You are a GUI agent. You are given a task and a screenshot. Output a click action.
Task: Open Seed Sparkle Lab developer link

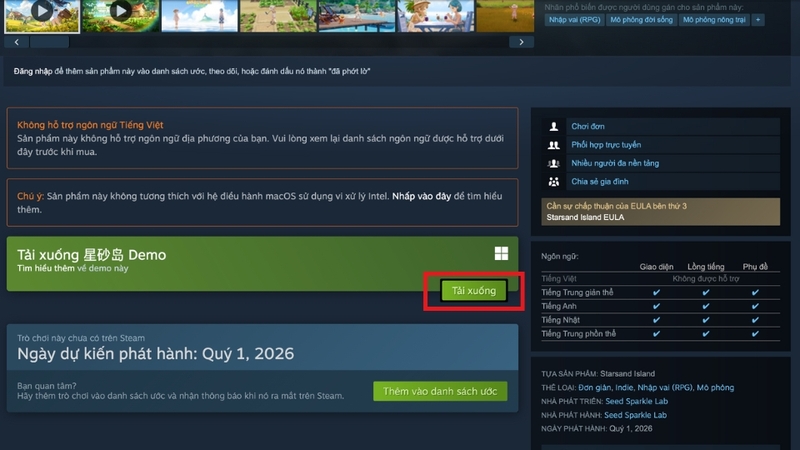[x=636, y=402]
